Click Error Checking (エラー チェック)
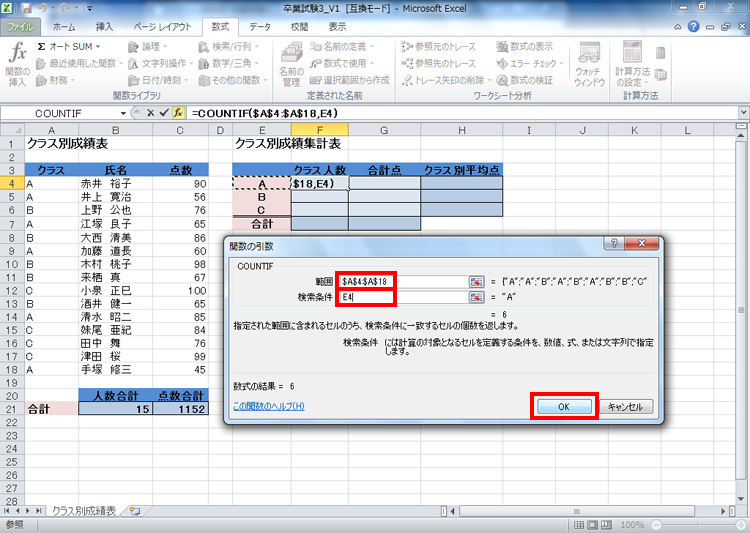The width and height of the screenshot is (750, 533). tap(530, 63)
